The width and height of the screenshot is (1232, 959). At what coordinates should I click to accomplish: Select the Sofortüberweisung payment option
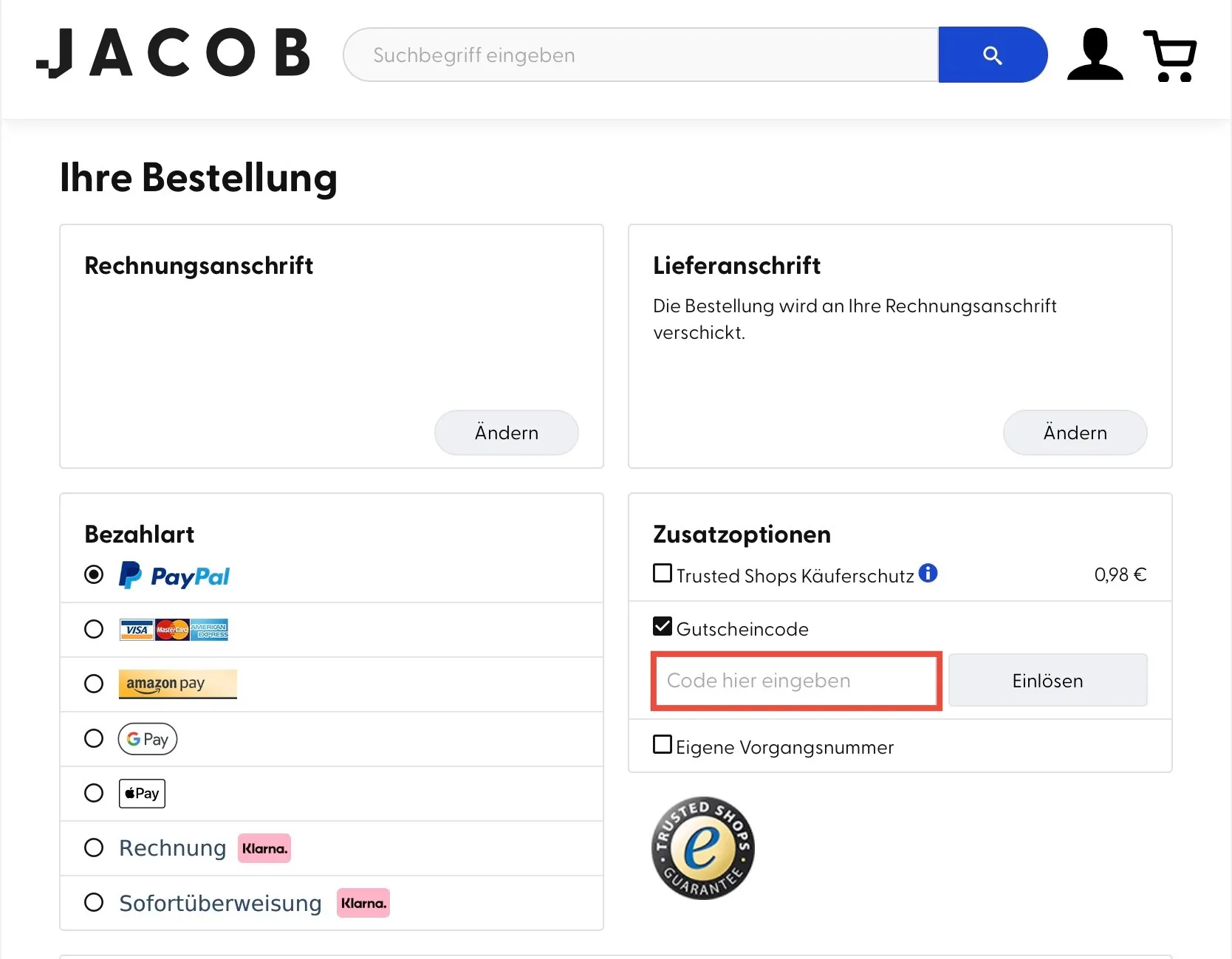click(94, 901)
